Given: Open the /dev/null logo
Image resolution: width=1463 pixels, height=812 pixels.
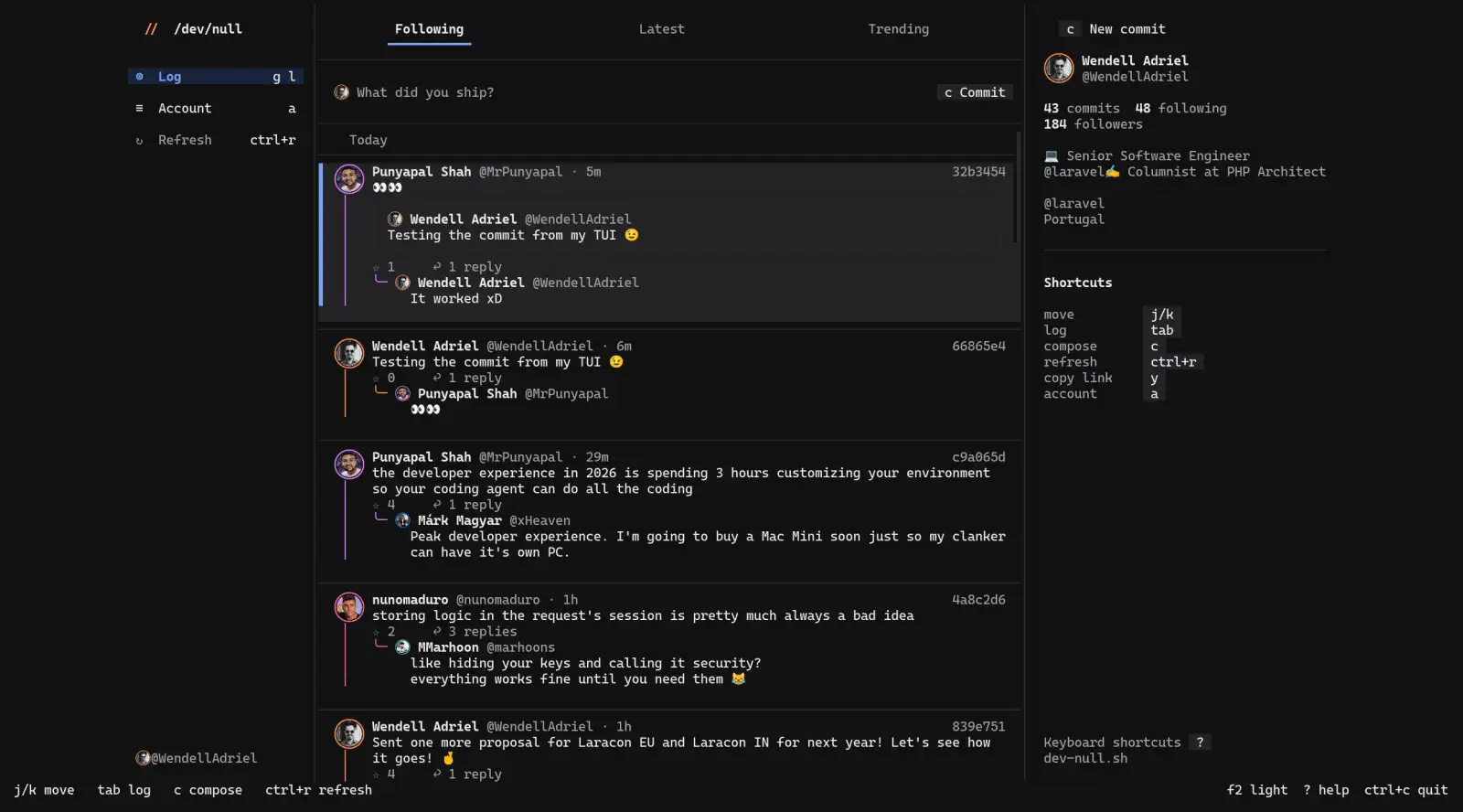Looking at the screenshot, I should 194,29.
